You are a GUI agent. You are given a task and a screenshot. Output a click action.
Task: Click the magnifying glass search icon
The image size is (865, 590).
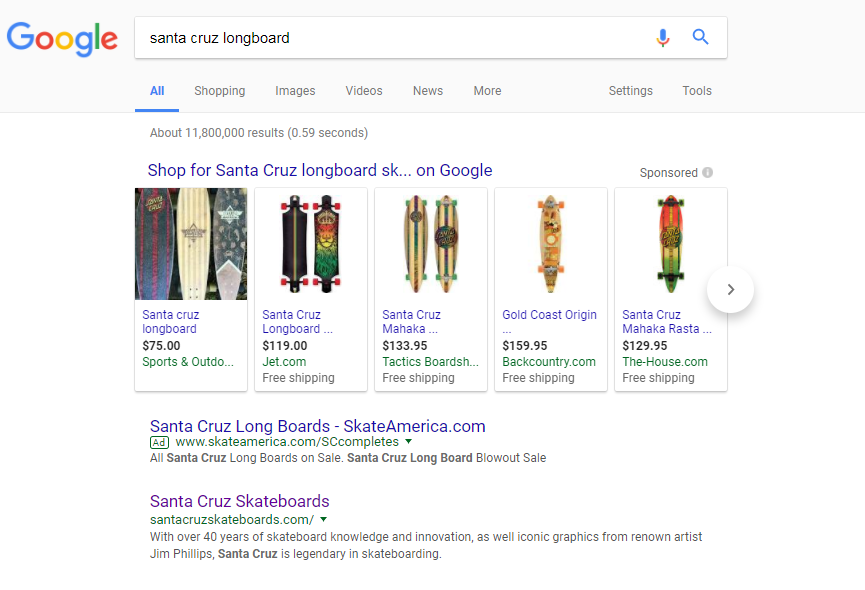pyautogui.click(x=700, y=37)
